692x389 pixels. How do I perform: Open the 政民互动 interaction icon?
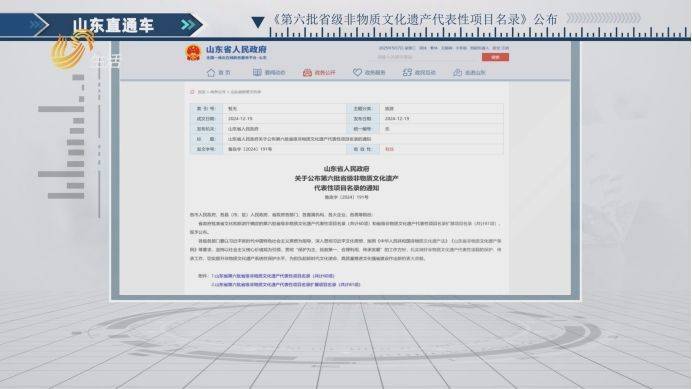point(407,72)
